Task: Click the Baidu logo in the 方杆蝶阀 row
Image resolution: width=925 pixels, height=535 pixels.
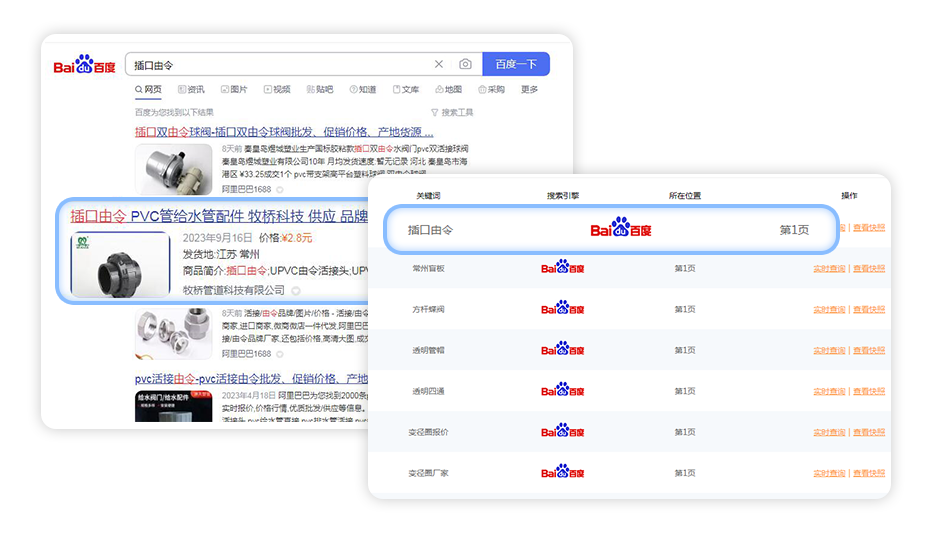Action: tap(563, 308)
